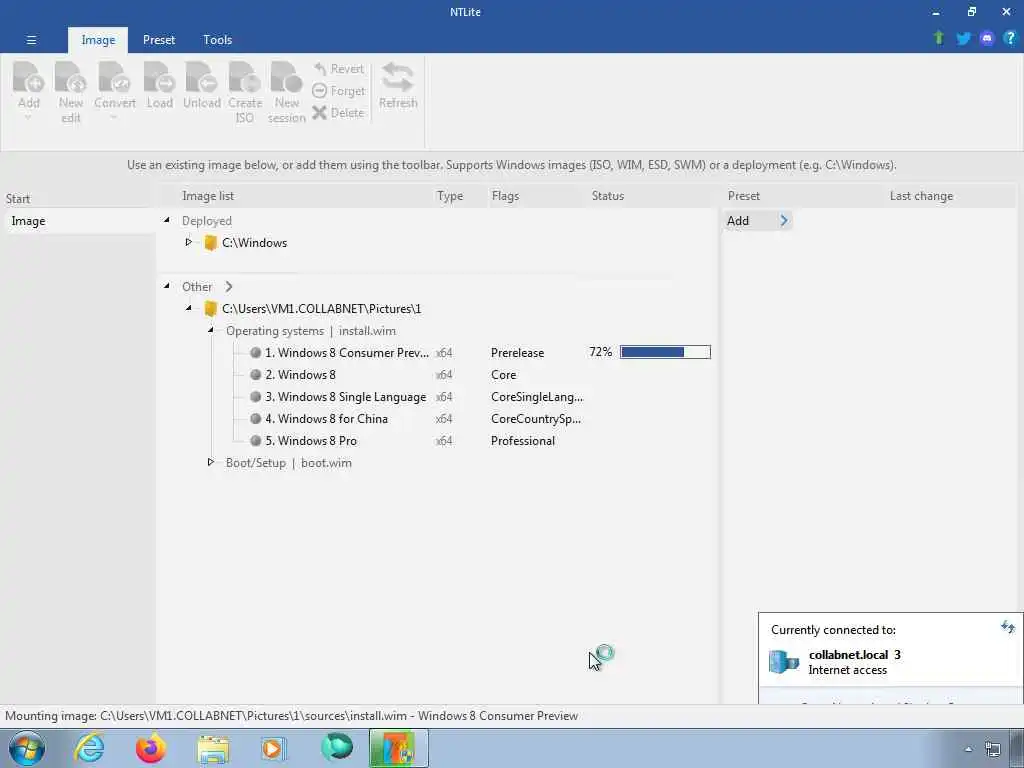Launch Internet Explorer from taskbar
Viewport: 1024px width, 768px height.
89,748
